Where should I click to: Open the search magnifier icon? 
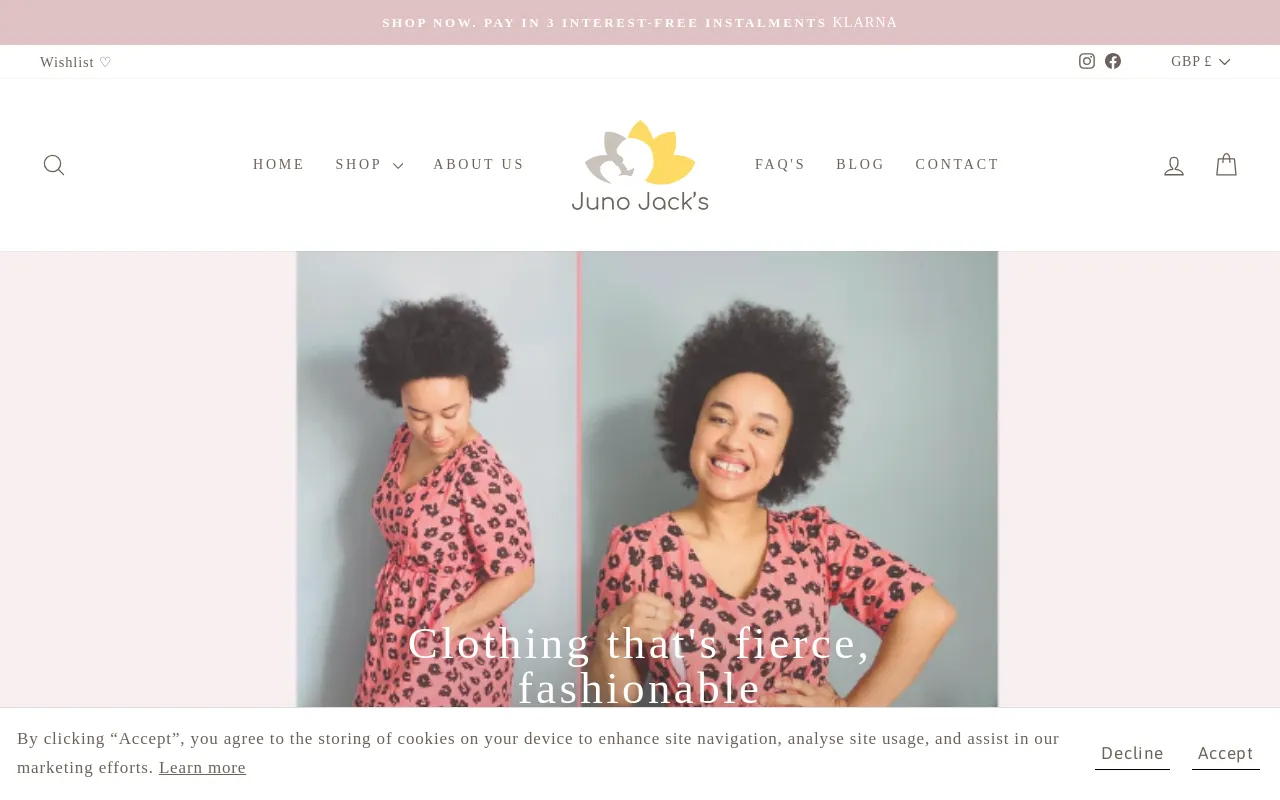(x=54, y=165)
